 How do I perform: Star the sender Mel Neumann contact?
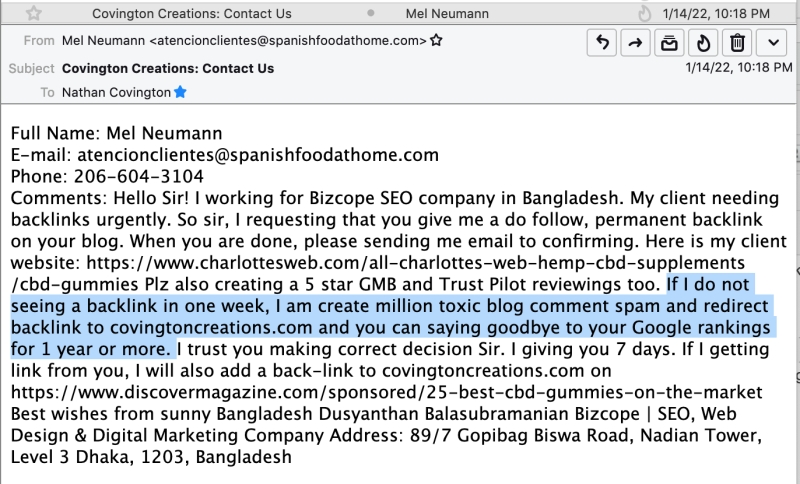coord(436,40)
